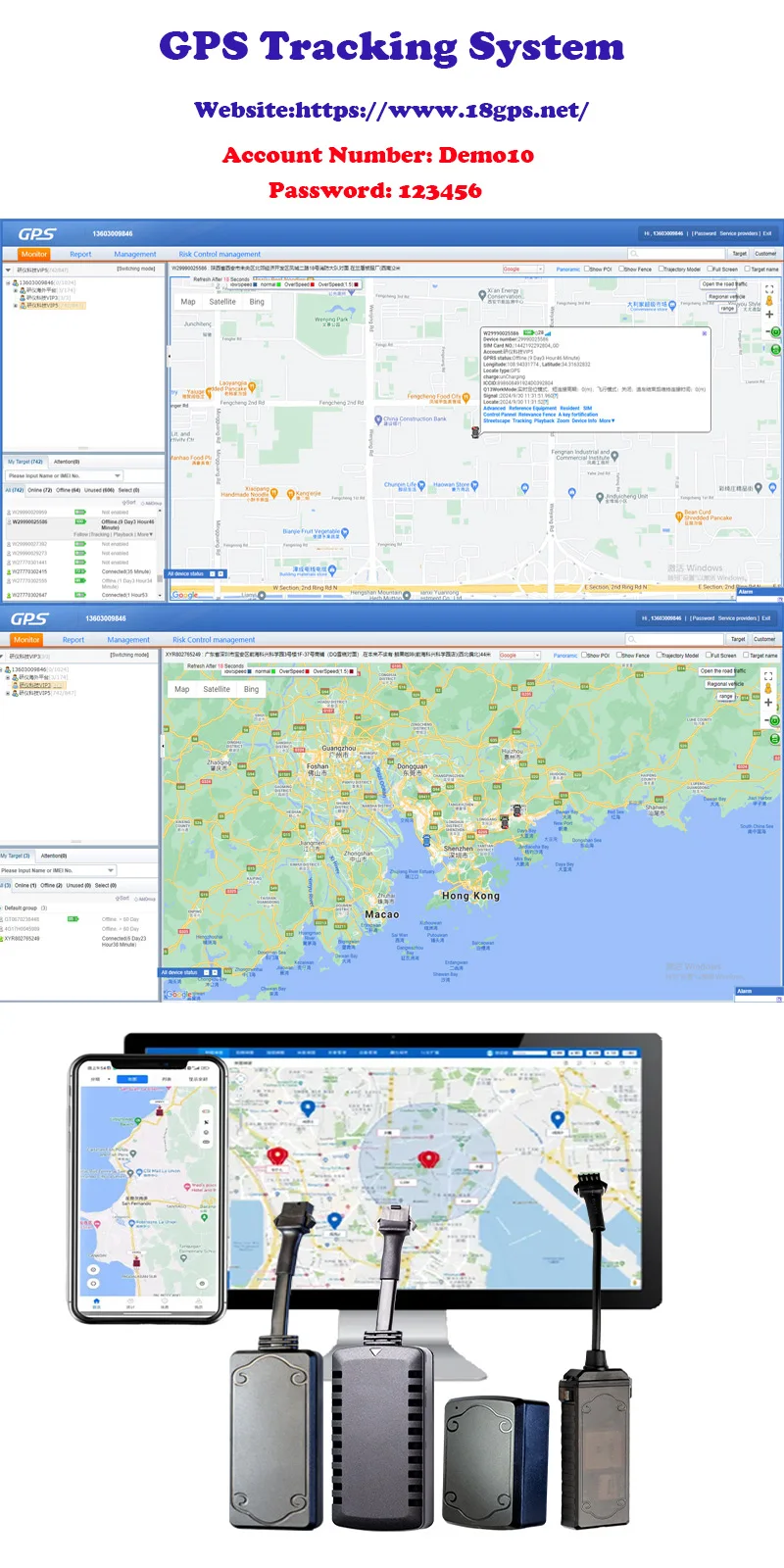The height and width of the screenshot is (1568, 784).
Task: Click Customer button in Guangzhou window header
Action: (764, 639)
